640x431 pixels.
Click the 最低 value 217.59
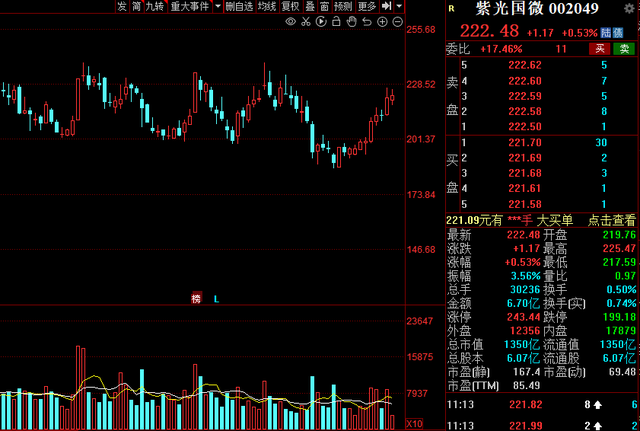tap(619, 262)
